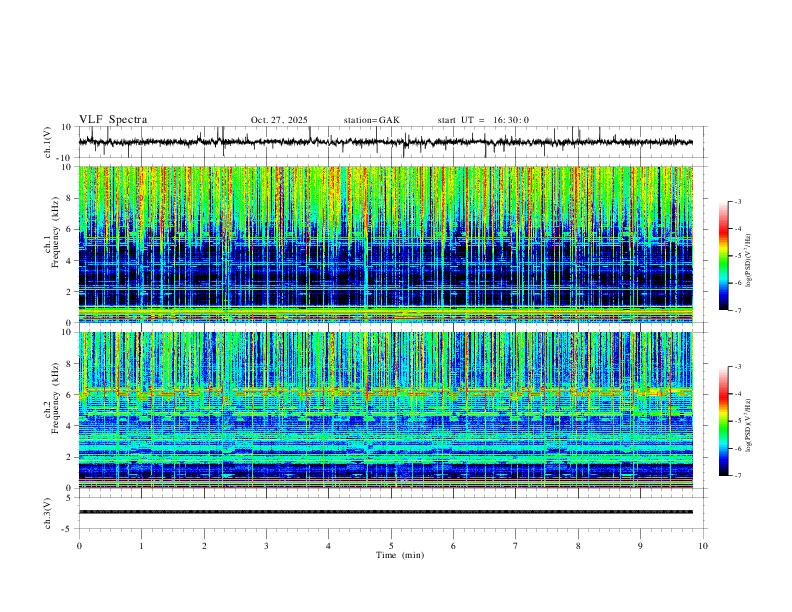Viewport: 792px width, 612px height.
Task: Click the "-3" tick on upper colorbar
Action: pos(737,201)
